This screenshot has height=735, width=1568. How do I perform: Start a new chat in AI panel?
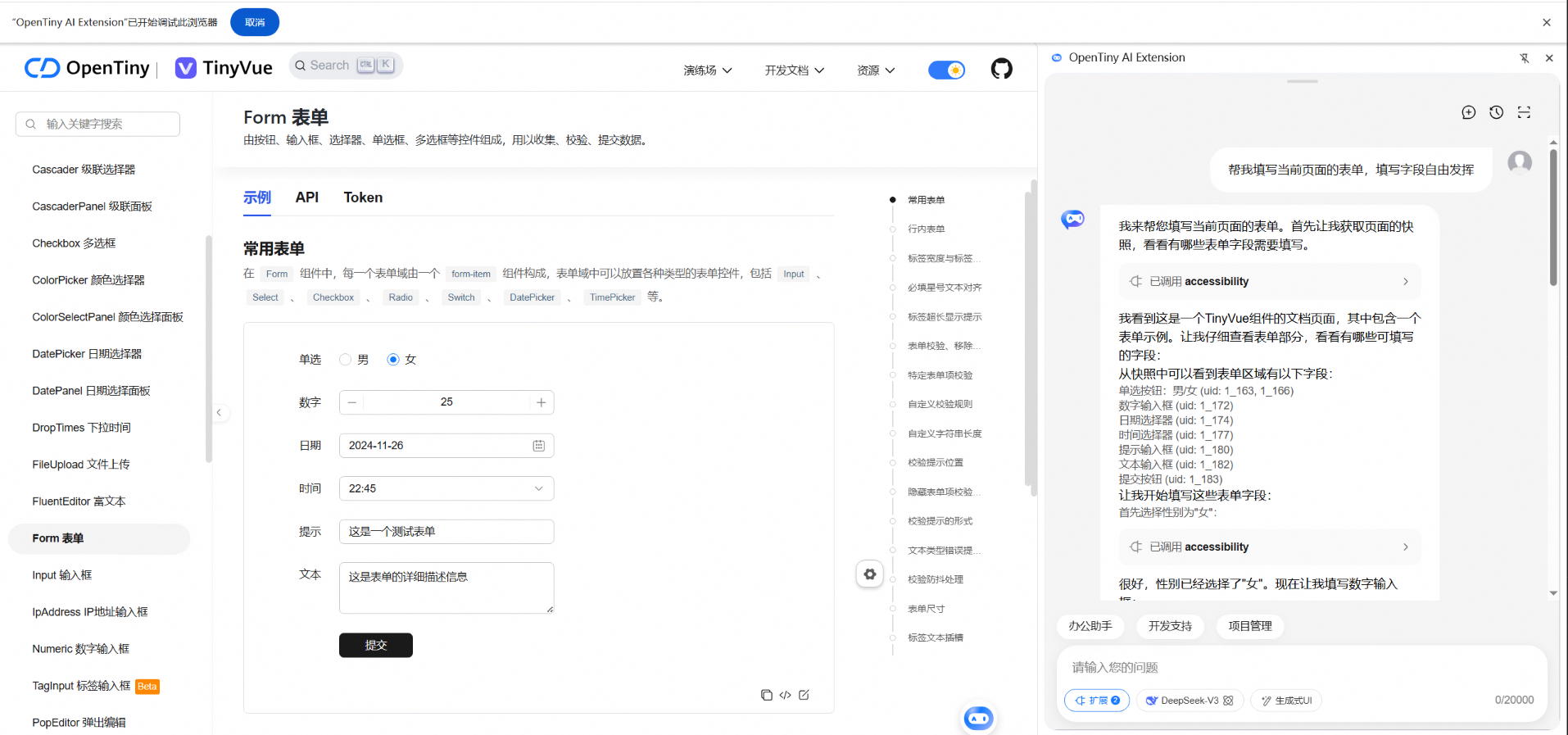(1468, 112)
